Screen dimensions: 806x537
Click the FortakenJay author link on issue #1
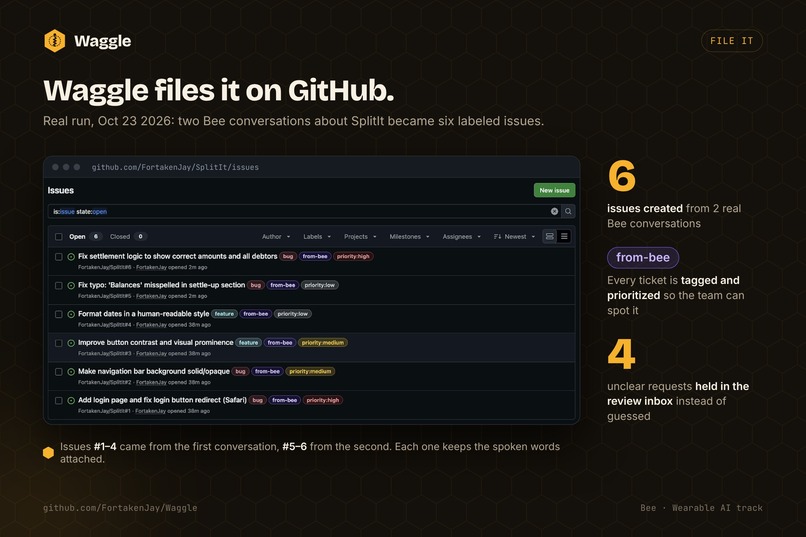point(151,411)
